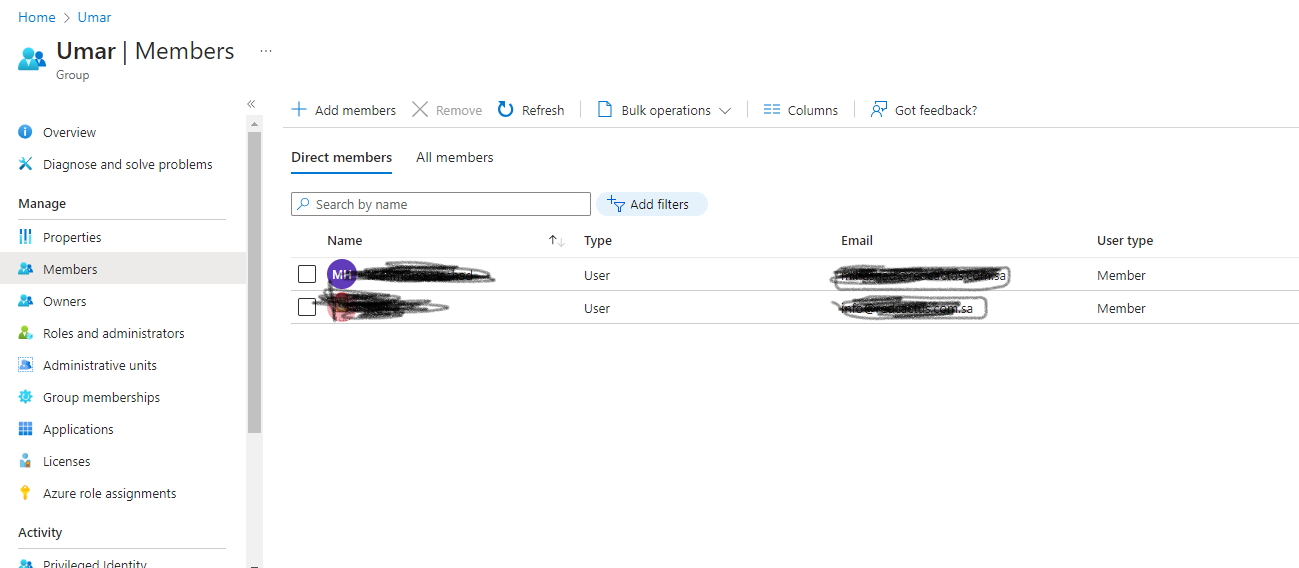This screenshot has width=1299, height=568.
Task: Click the Name column header
Action: 345,240
